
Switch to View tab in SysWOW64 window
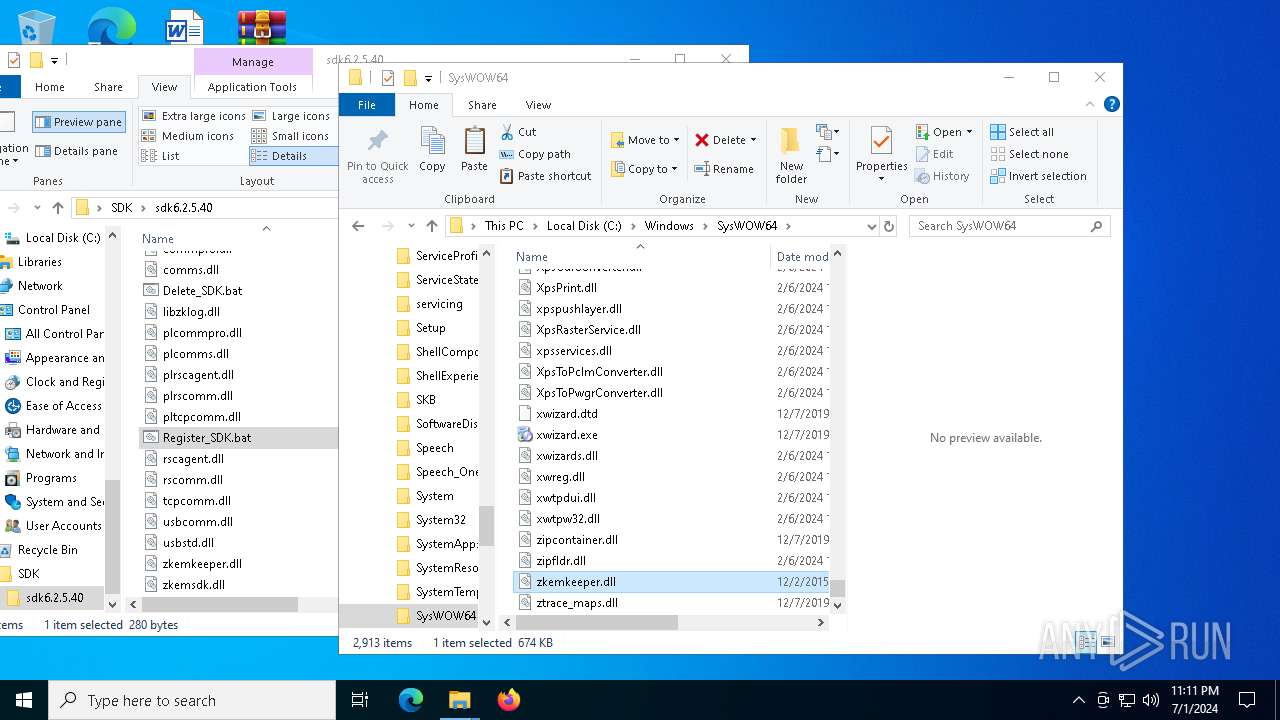click(538, 105)
